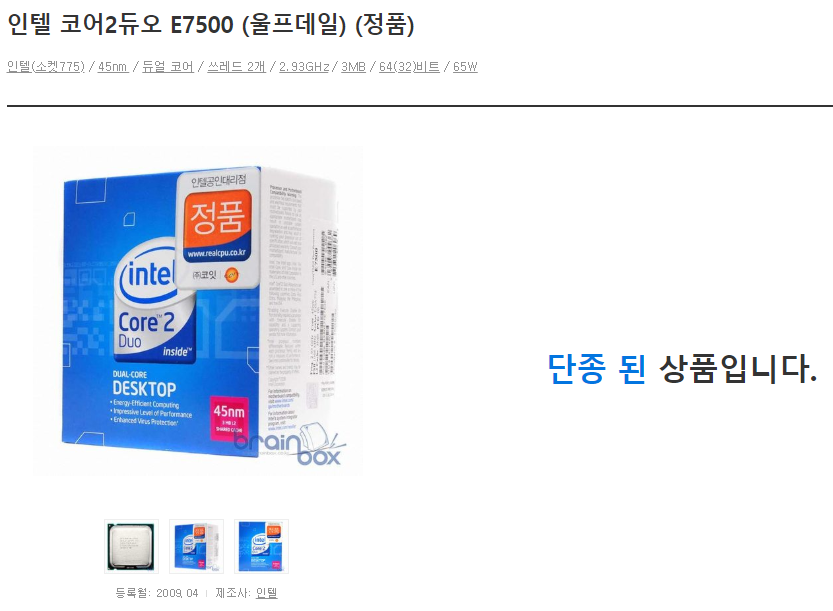Open the 3MB cache spec link
This screenshot has height=611, width=833.
(x=353, y=67)
